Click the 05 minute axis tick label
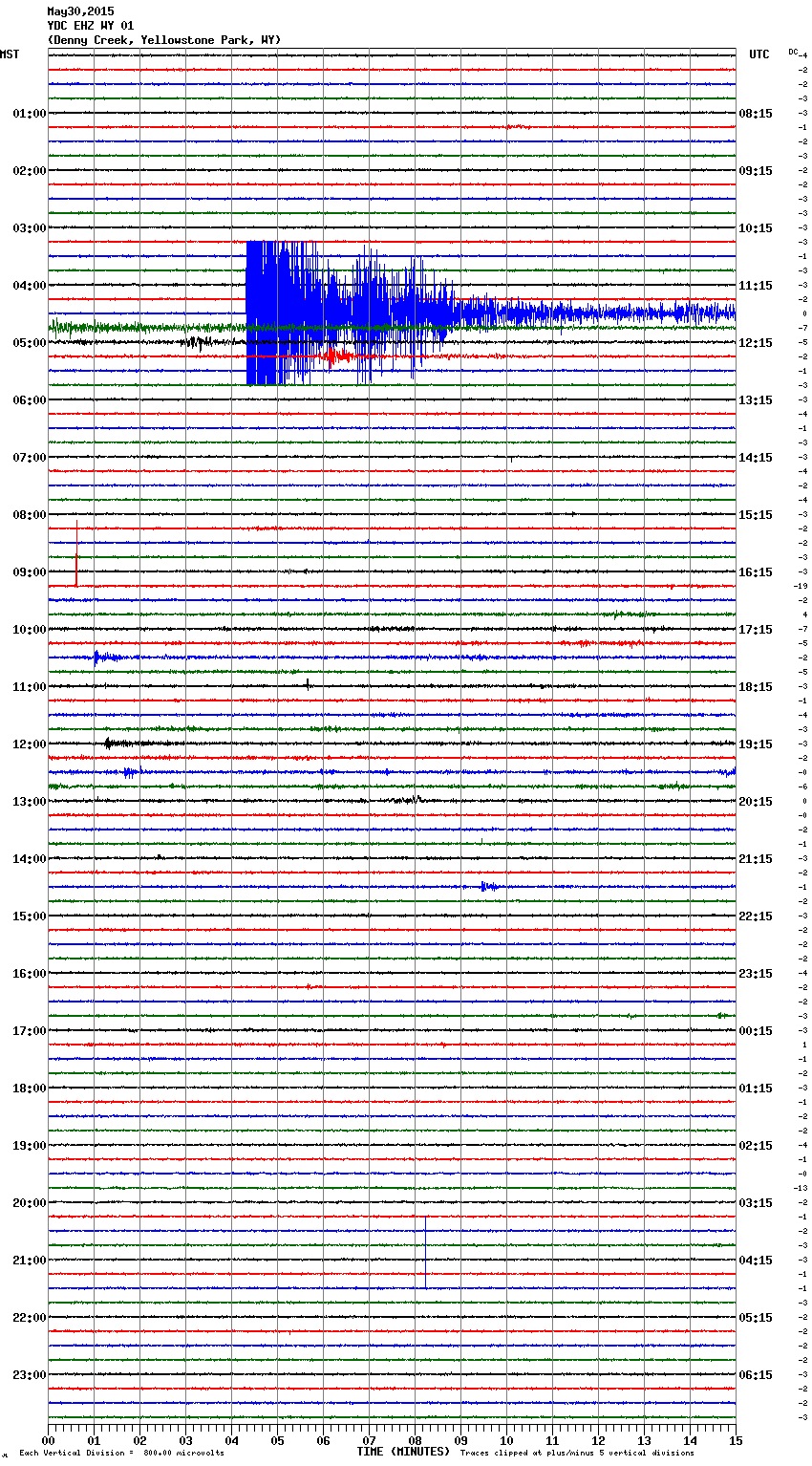812x1466 pixels. point(278,1440)
